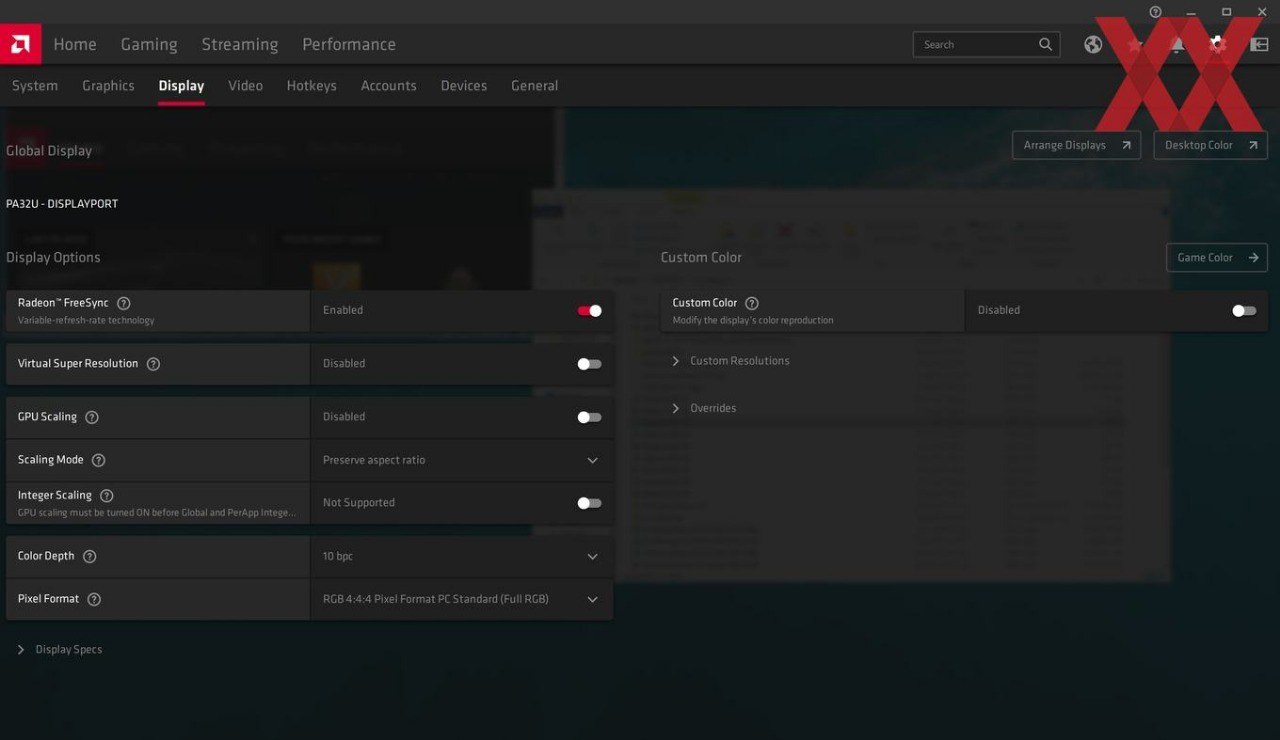Select the System settings tab
The width and height of the screenshot is (1280, 740).
35,86
